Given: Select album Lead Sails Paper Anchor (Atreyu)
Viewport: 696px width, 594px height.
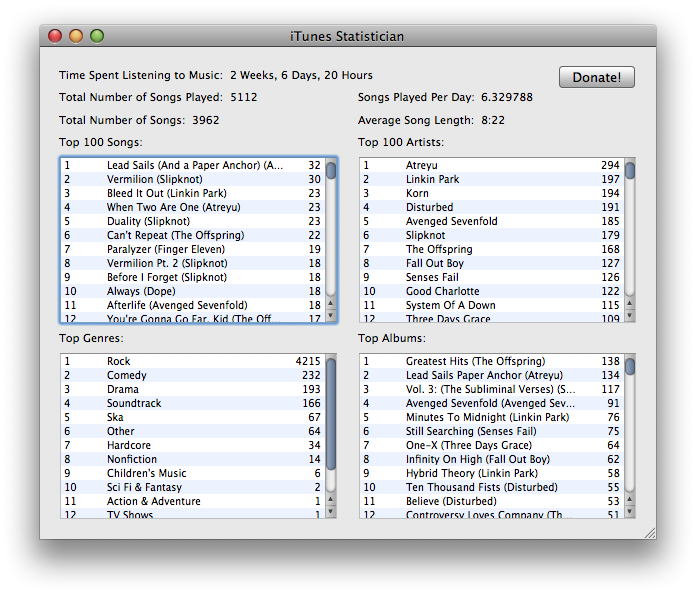Looking at the screenshot, I should tap(492, 376).
